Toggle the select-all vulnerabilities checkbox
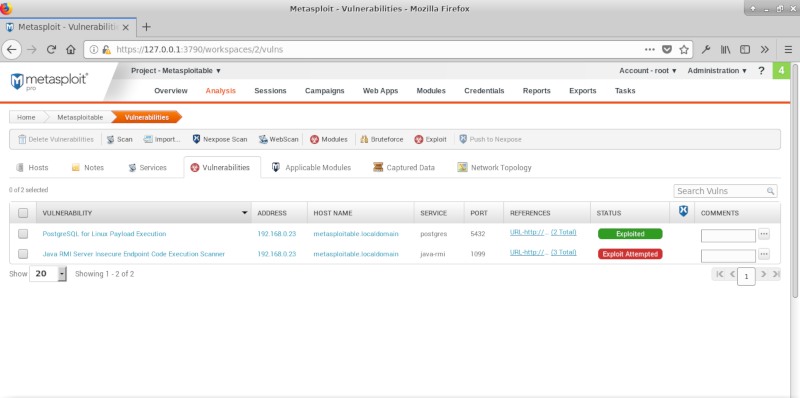The height and width of the screenshot is (398, 800). 23,213
